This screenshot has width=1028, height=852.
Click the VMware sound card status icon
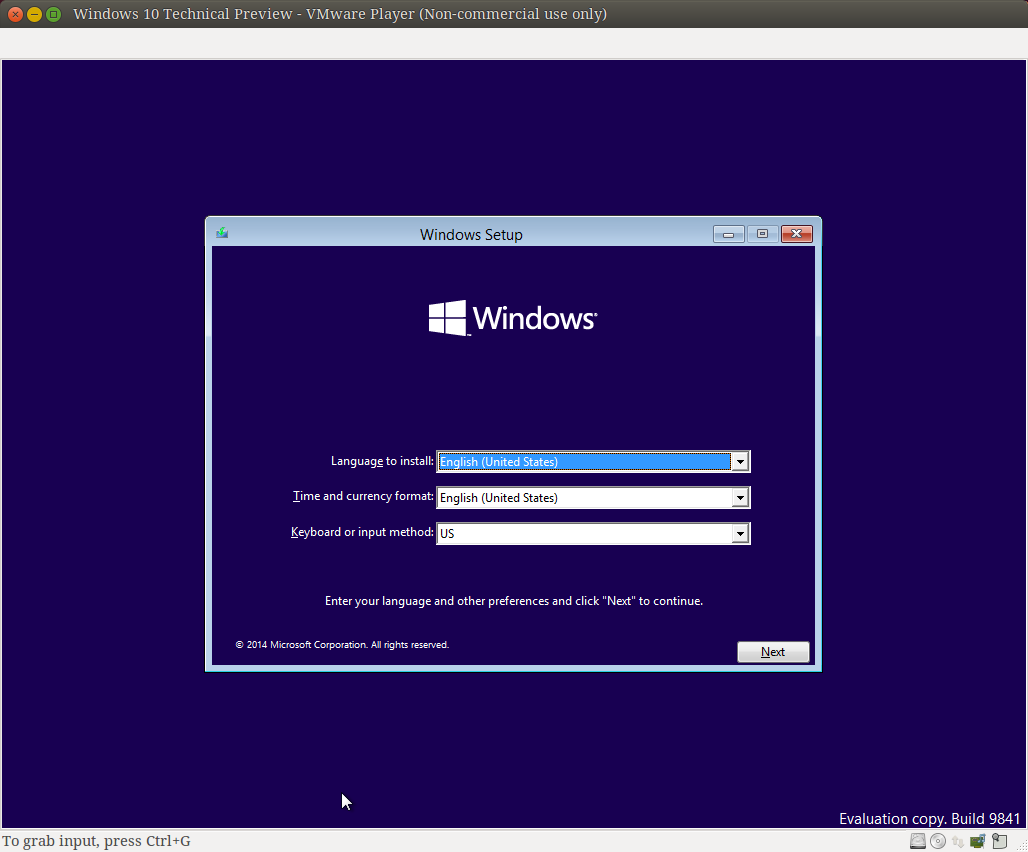point(978,841)
